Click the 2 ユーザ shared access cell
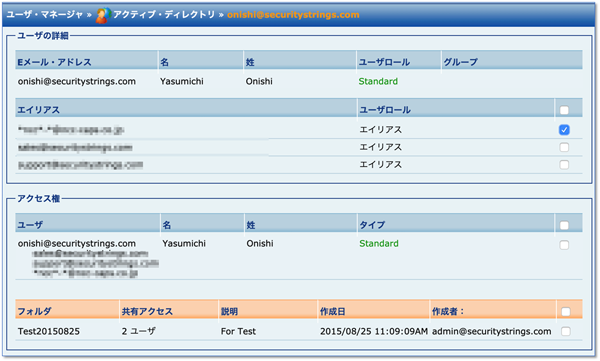The image size is (600, 361). tap(139, 331)
